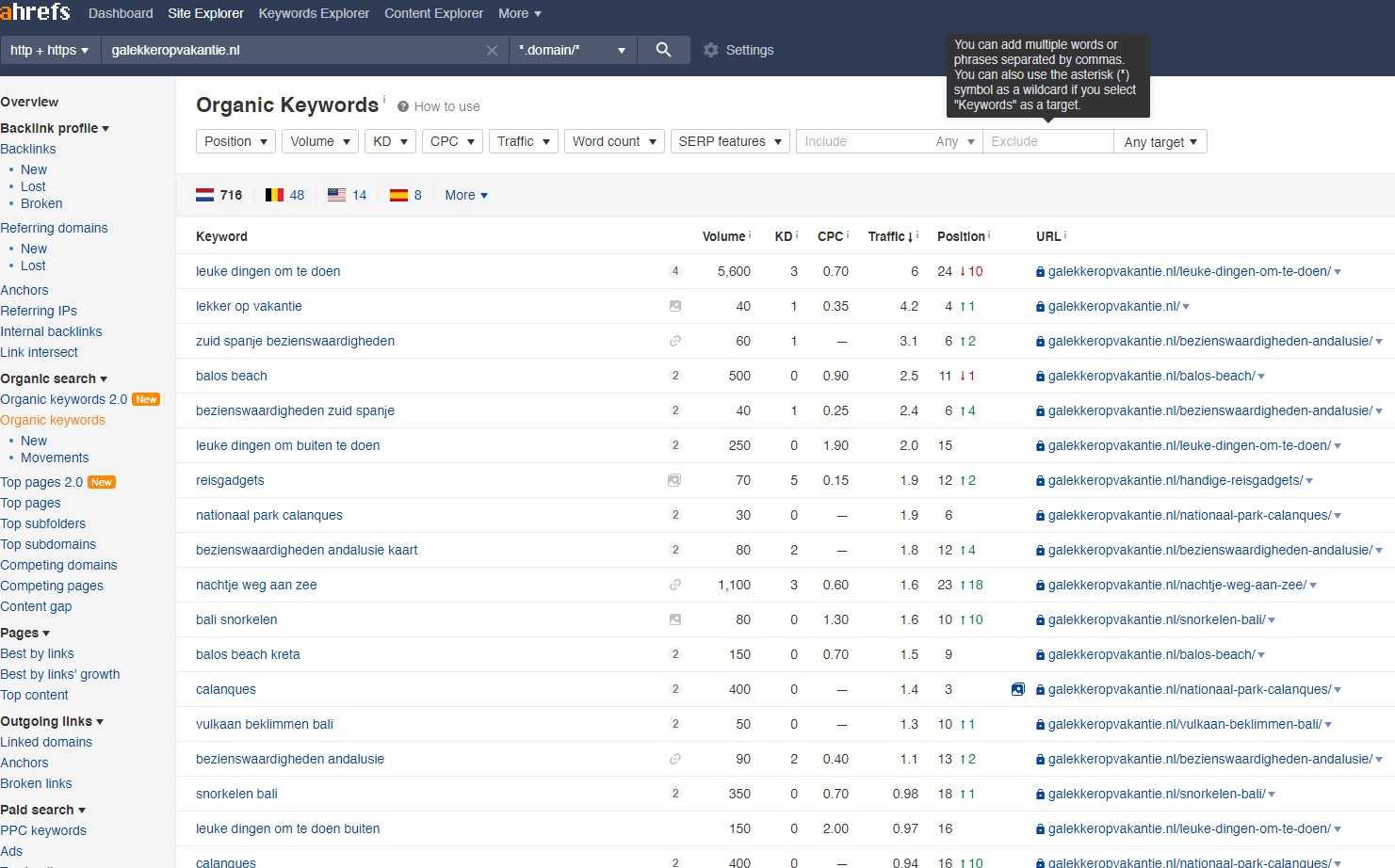The image size is (1395, 868).
Task: Click the Include keywords input field
Action: click(862, 141)
